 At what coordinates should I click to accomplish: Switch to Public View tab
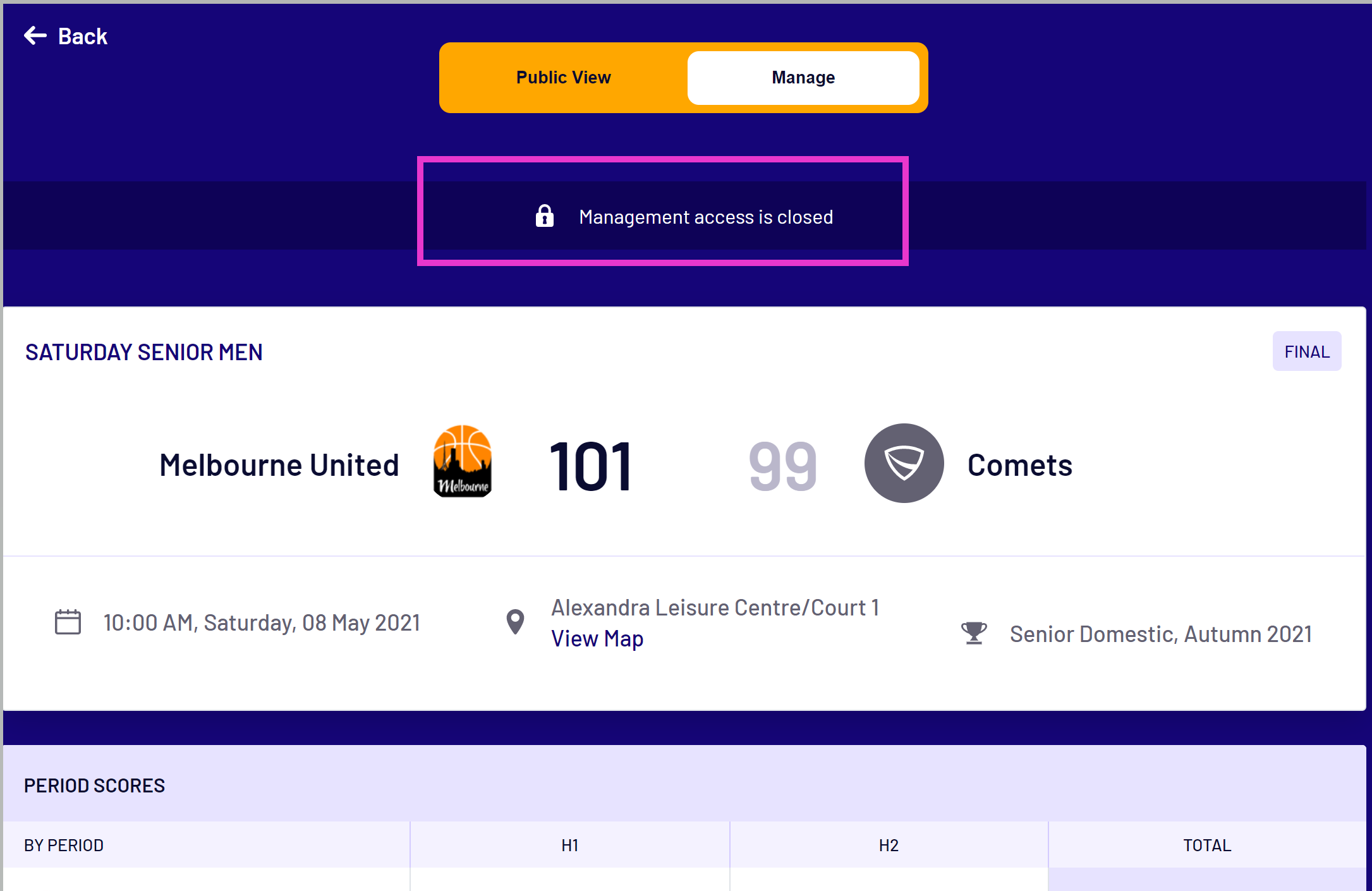[x=563, y=77]
